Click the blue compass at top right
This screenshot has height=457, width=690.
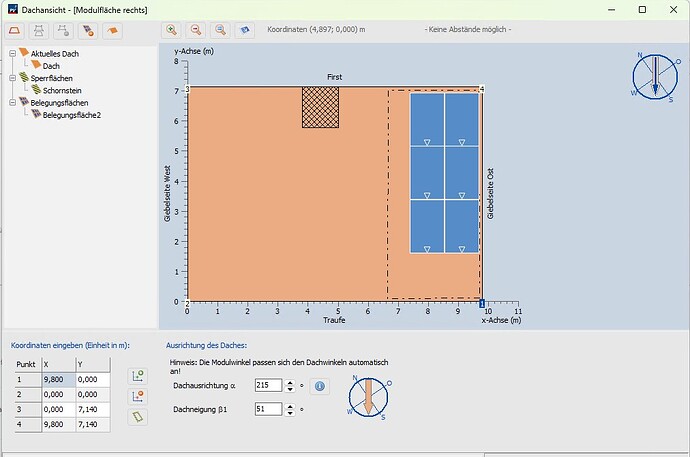tap(655, 77)
